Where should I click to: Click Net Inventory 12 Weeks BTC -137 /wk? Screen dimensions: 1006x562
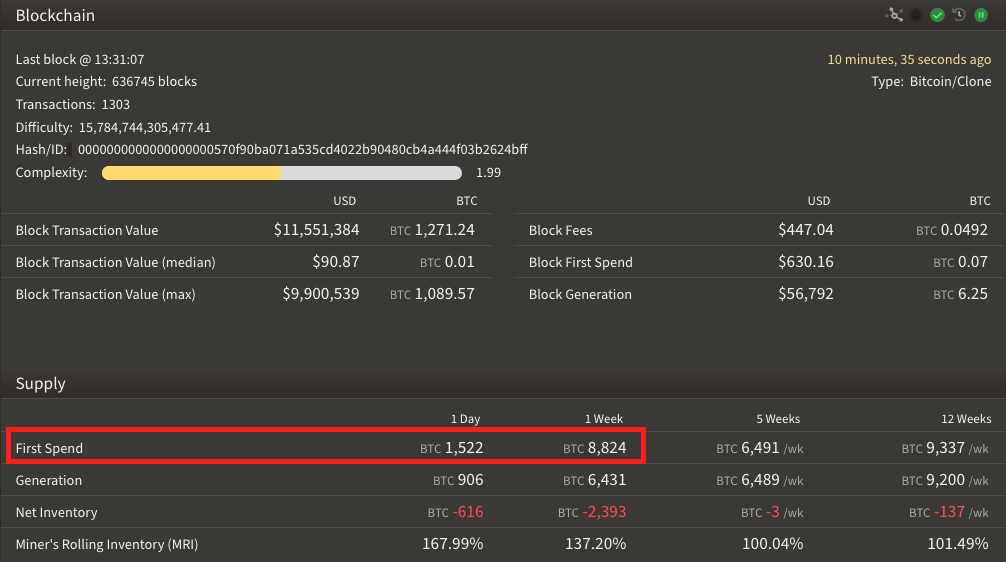tap(949, 512)
